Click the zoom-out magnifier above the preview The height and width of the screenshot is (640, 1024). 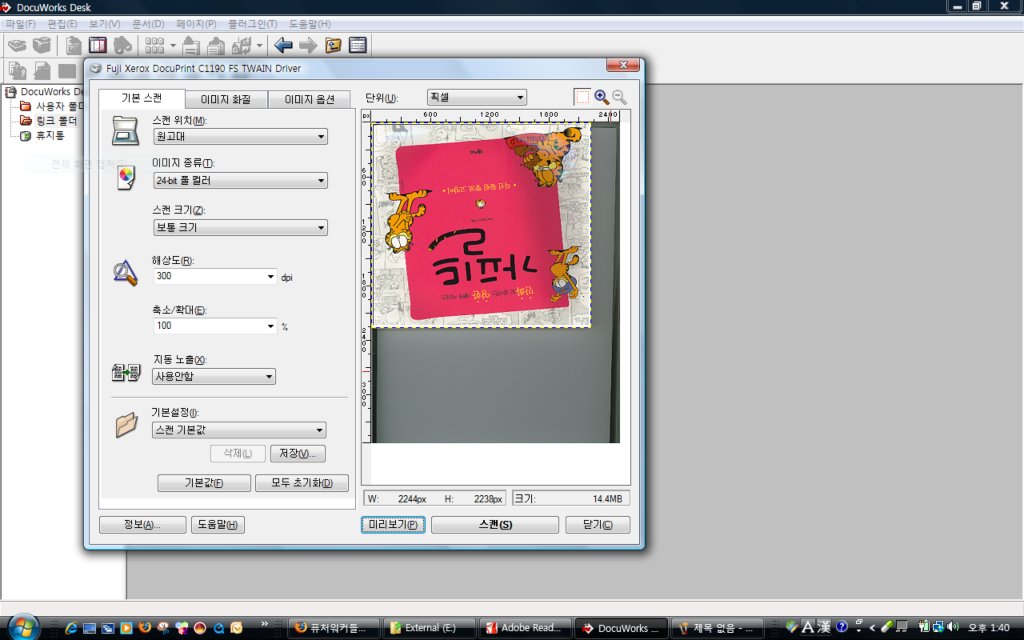click(619, 97)
